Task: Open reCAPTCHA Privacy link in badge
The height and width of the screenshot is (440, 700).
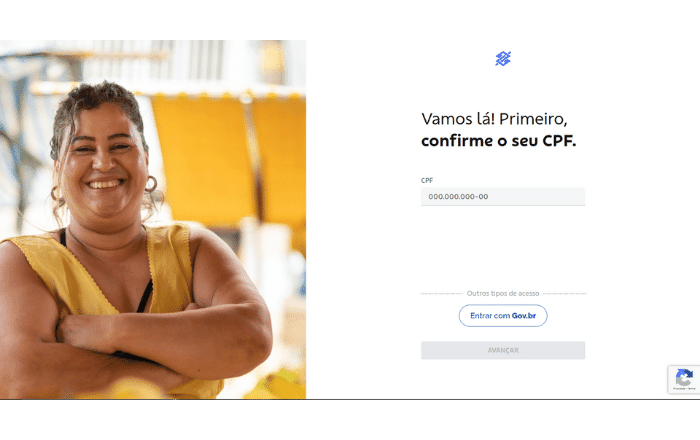Action: point(678,389)
